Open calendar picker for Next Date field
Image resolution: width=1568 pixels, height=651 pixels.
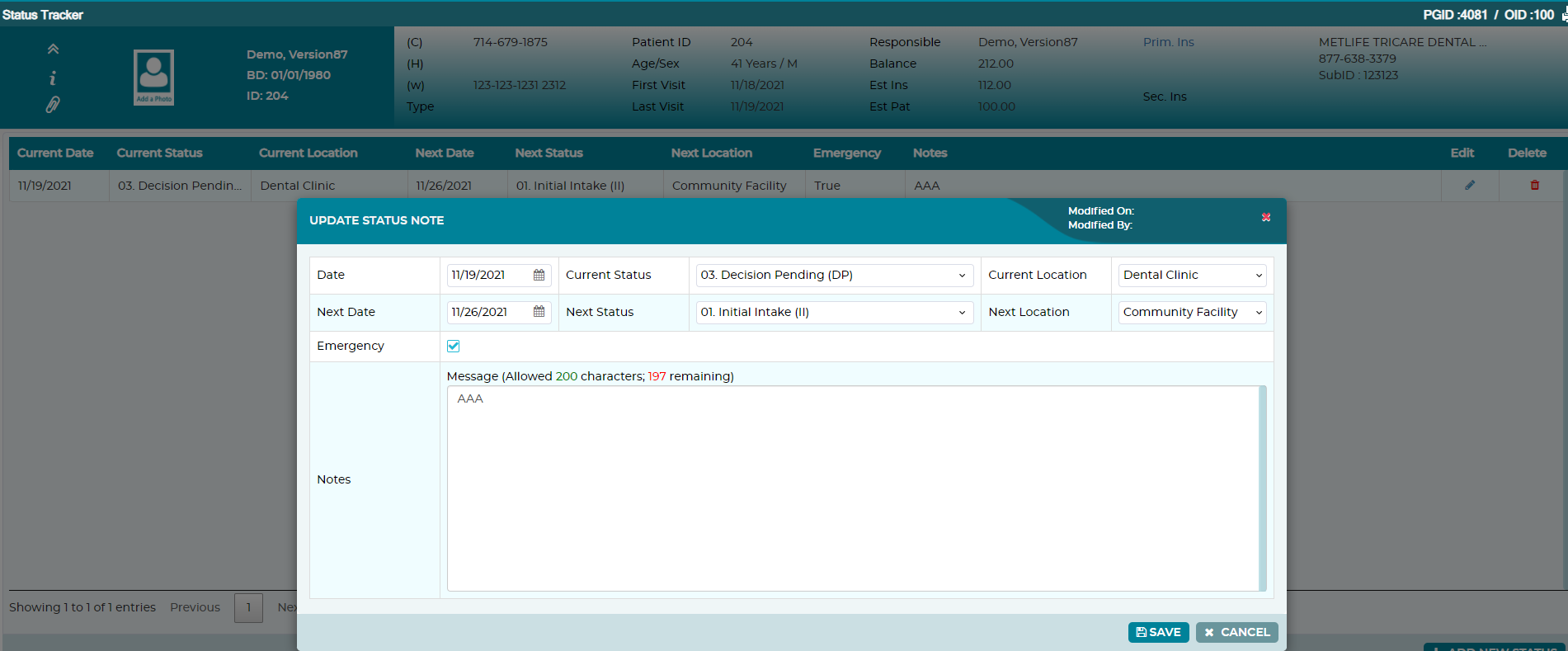point(539,312)
